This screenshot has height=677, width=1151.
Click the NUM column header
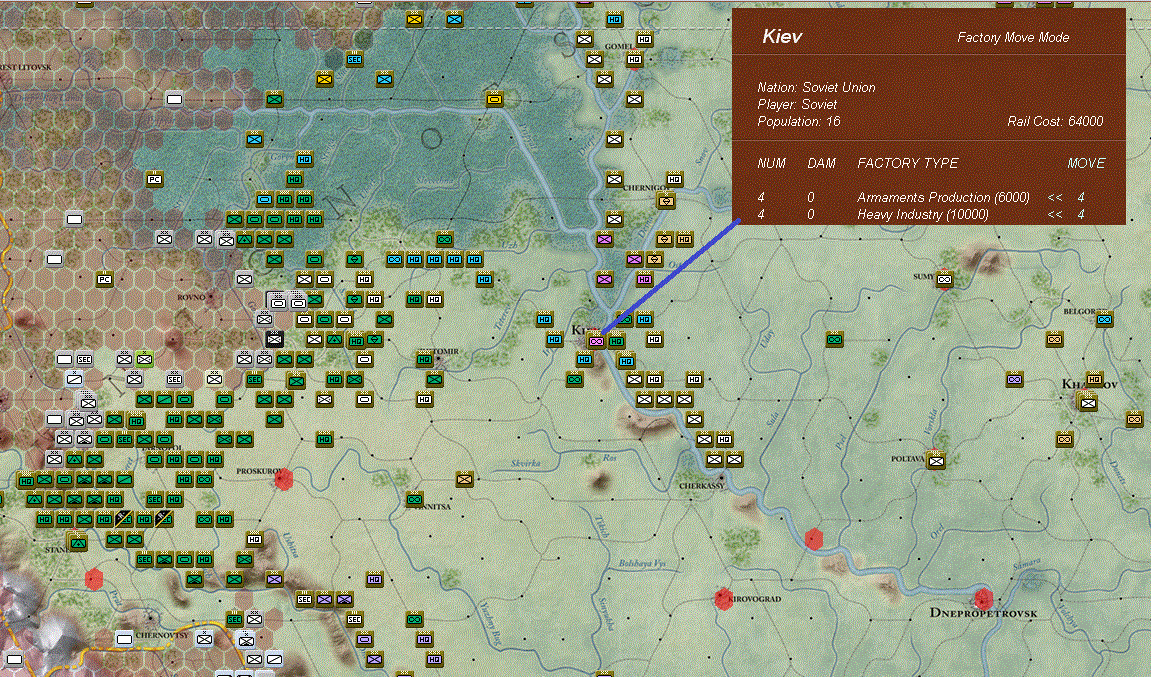771,163
